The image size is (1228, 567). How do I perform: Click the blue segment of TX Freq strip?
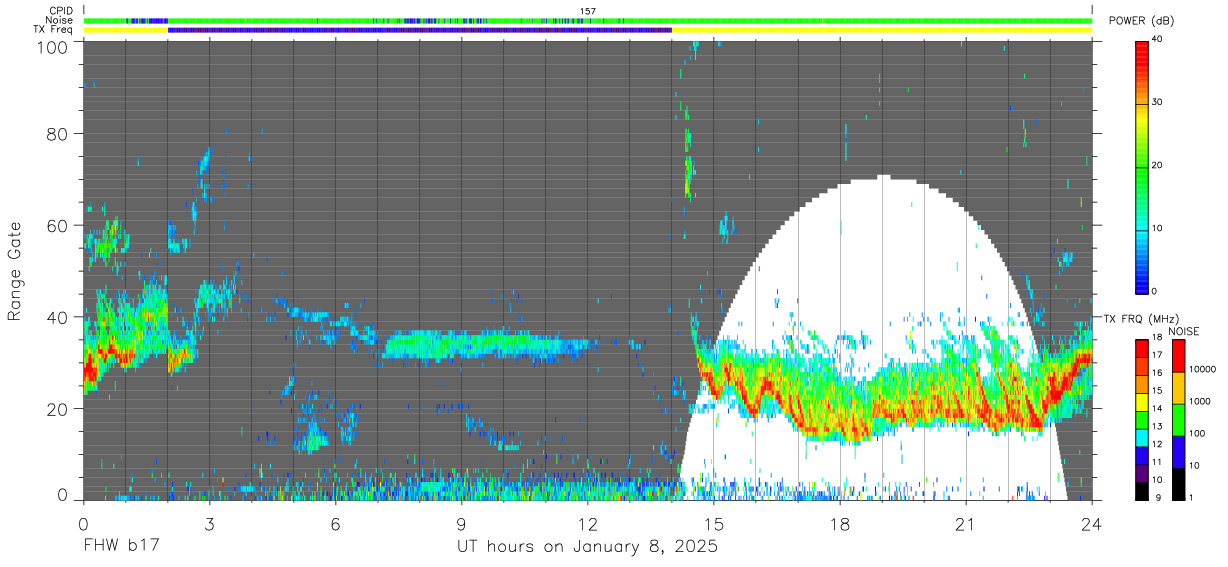coord(420,30)
